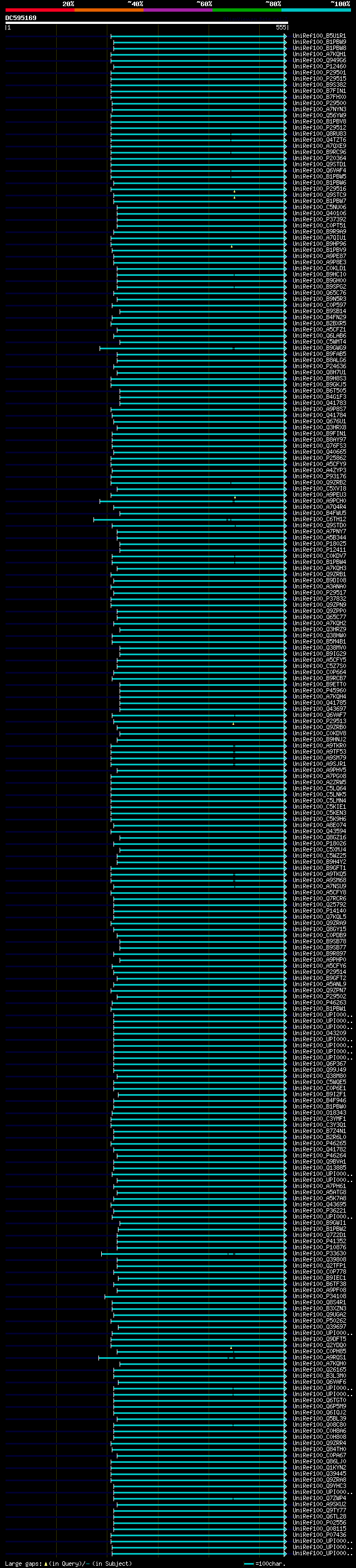
Task: Select the UniRef100_P34108 label
Action: point(319,1297)
